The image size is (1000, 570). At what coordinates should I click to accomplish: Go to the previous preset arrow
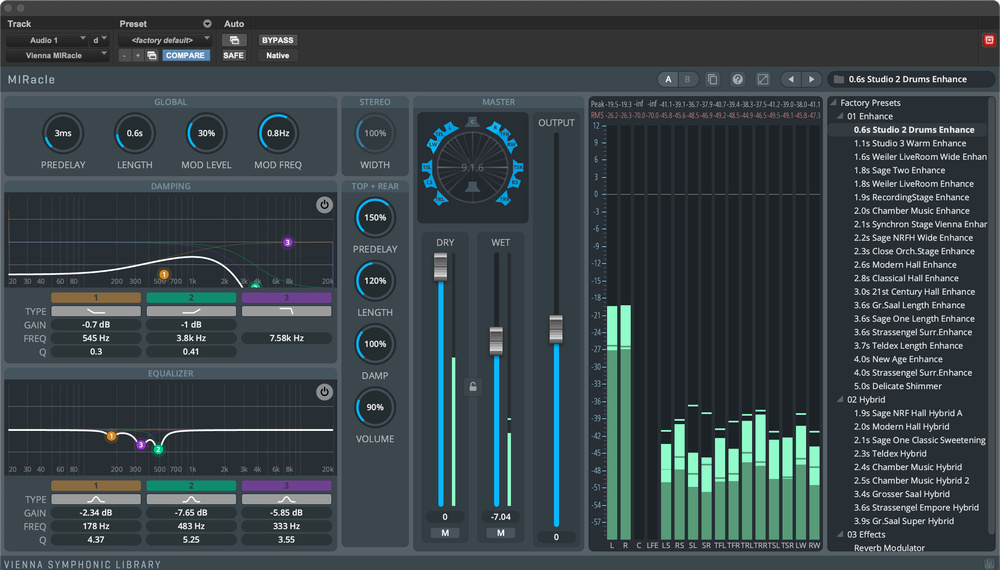(789, 79)
